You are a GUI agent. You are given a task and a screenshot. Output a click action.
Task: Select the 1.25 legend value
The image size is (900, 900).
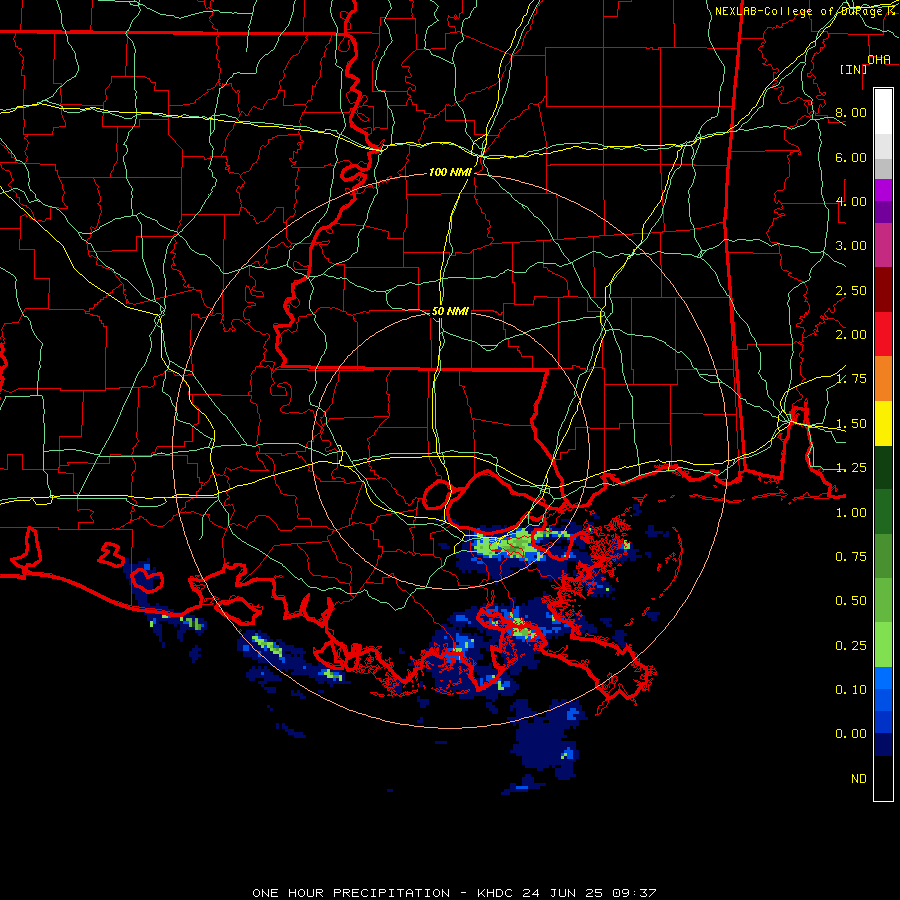point(851,468)
